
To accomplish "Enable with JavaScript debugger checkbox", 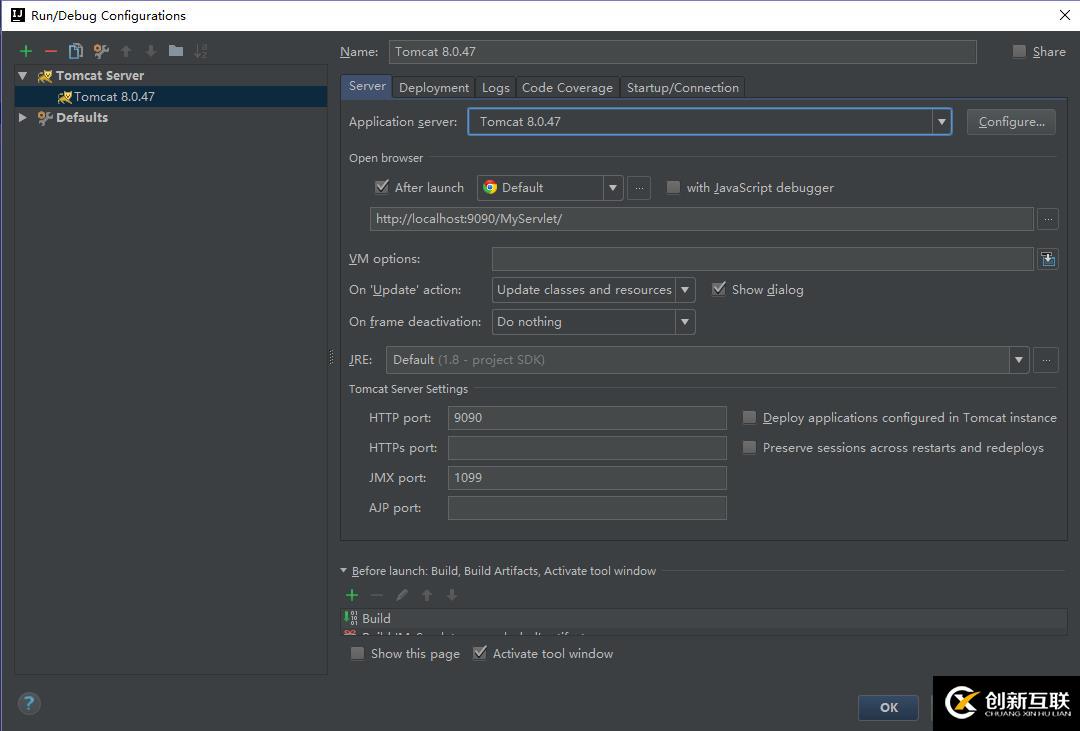I will click(673, 187).
